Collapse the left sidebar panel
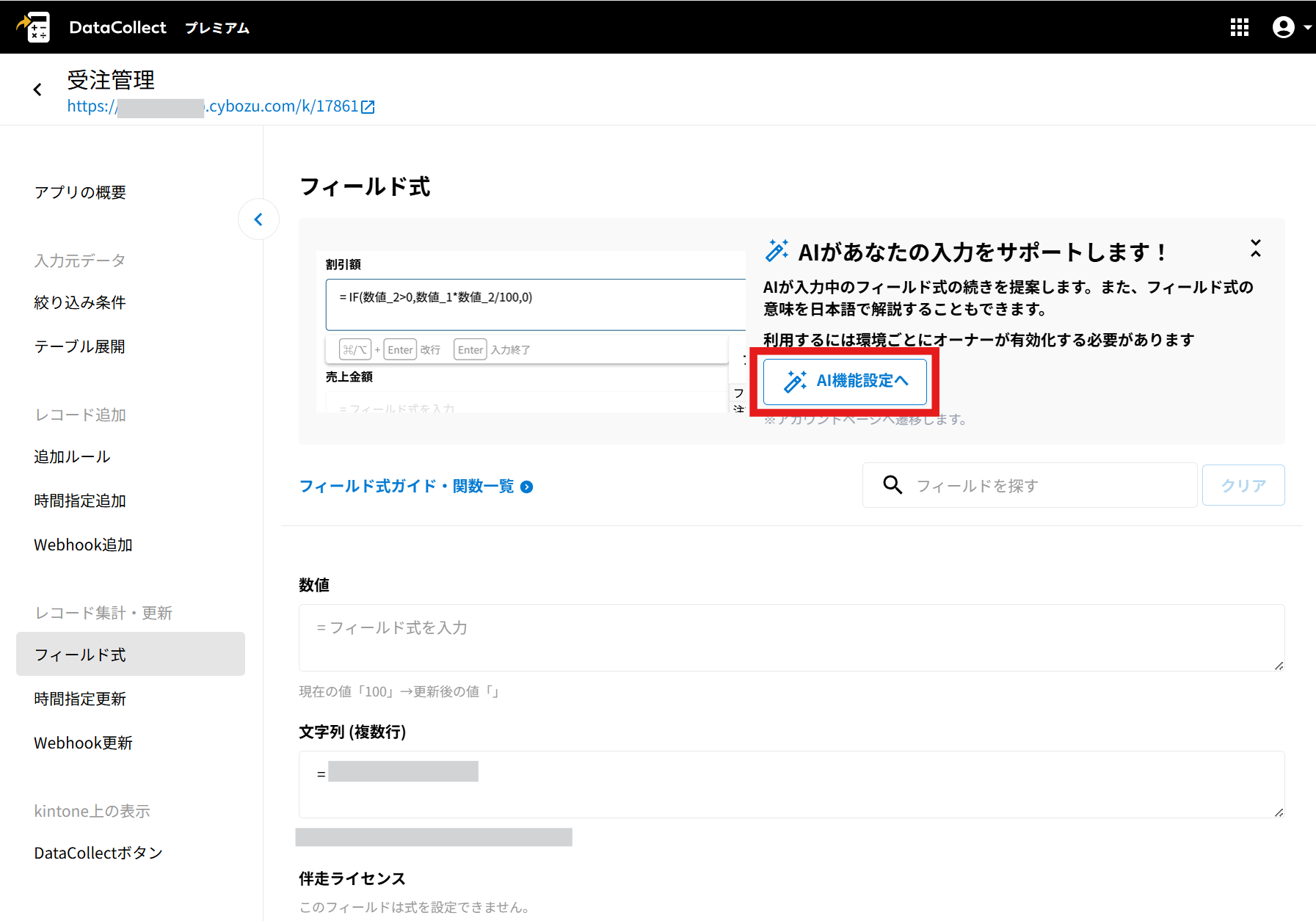1316x921 pixels. [258, 219]
